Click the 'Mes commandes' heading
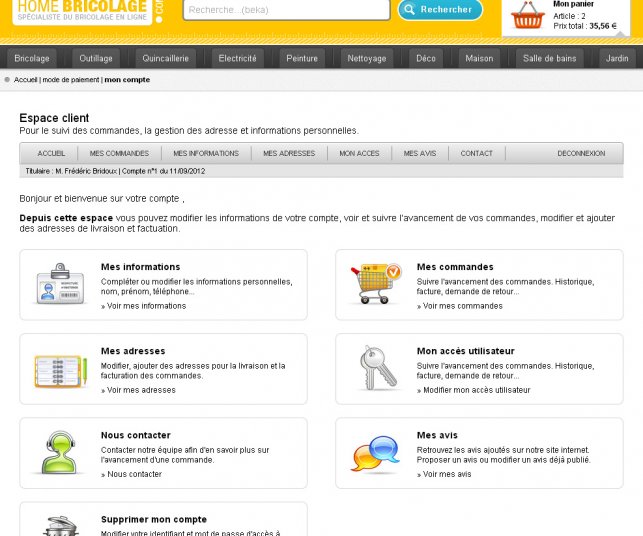The image size is (643, 536). coord(455,267)
